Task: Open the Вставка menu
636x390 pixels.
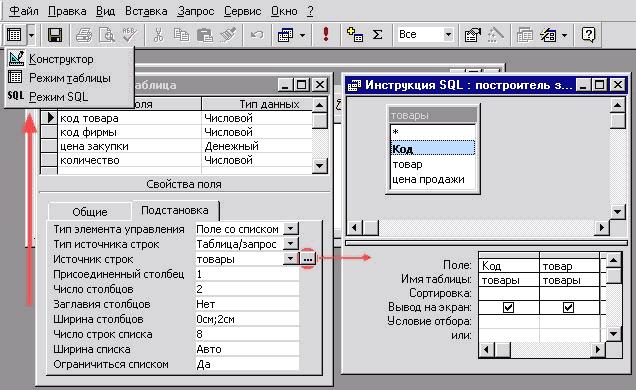Action: (146, 11)
